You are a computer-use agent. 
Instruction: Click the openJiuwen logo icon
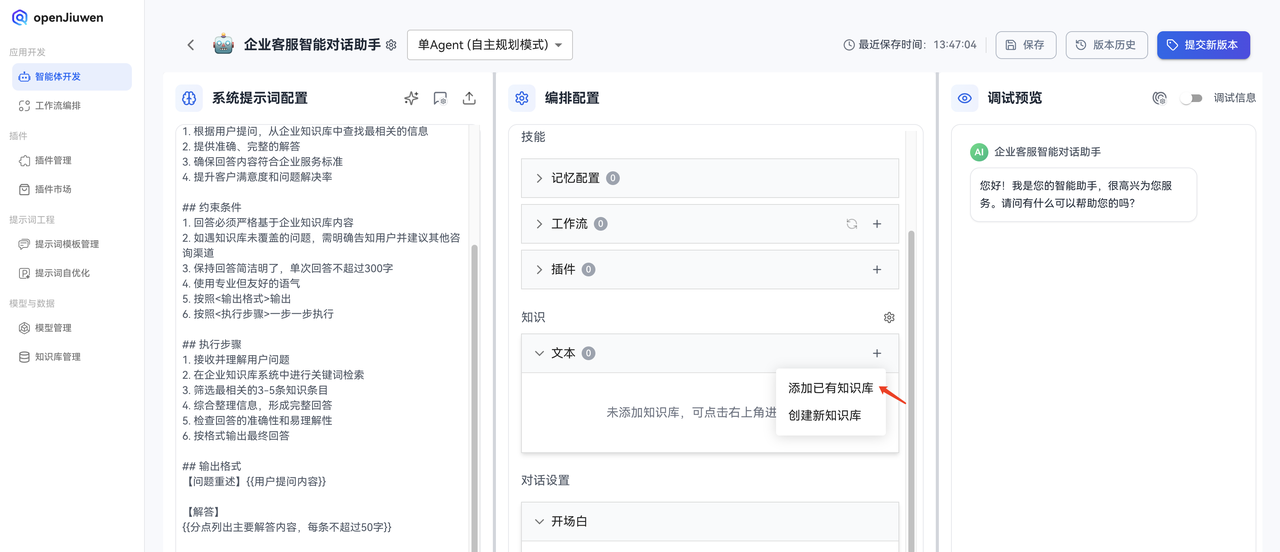tap(20, 17)
